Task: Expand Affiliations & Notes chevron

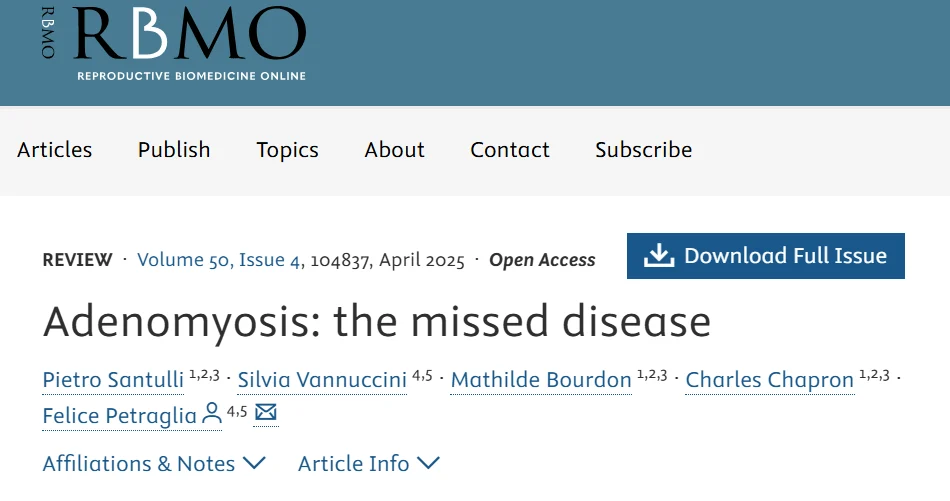Action: pos(254,463)
